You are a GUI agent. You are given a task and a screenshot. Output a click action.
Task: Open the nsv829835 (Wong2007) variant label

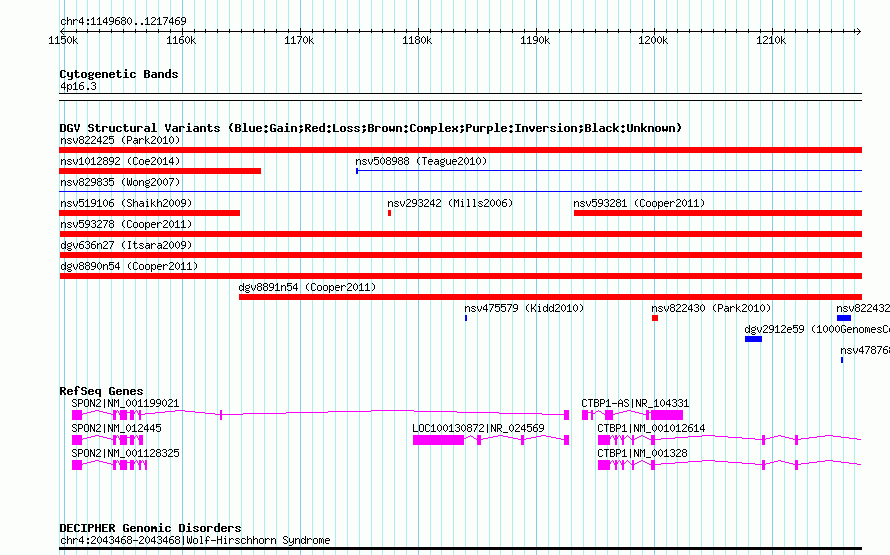pos(120,182)
